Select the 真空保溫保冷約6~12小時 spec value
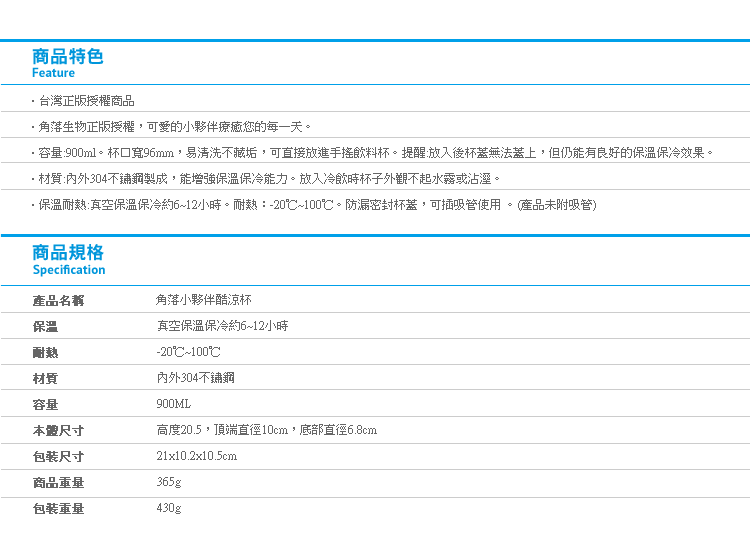Screen dimensions: 750x535 (222, 326)
